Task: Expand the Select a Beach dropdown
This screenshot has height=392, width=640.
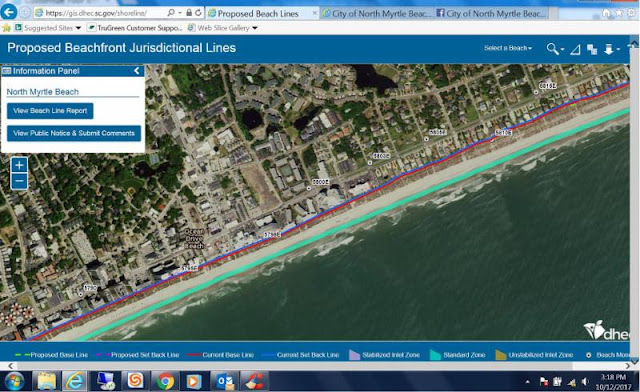Action: (x=508, y=48)
